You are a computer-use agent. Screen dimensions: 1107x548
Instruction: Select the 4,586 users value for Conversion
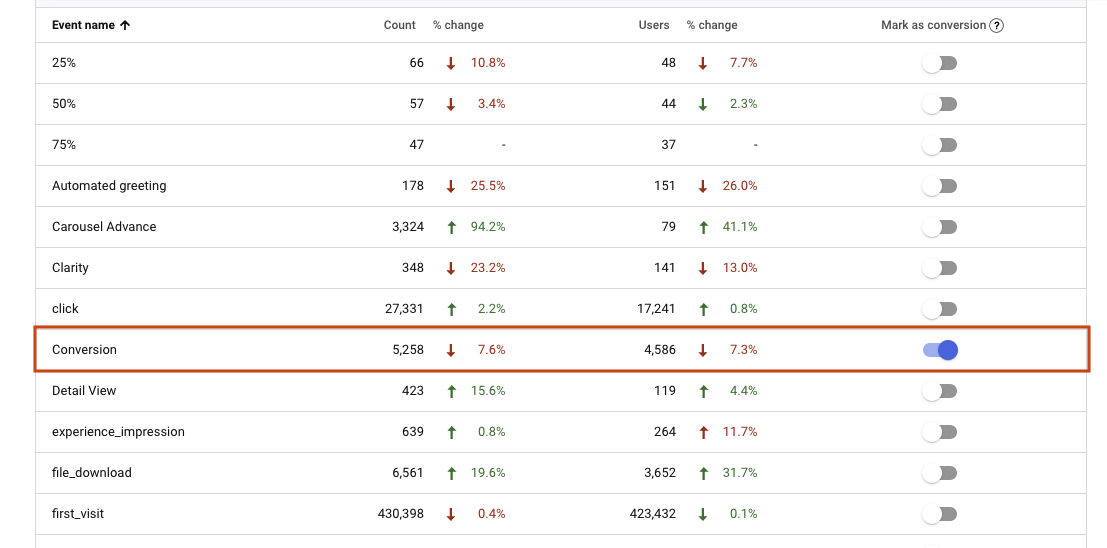(x=659, y=350)
